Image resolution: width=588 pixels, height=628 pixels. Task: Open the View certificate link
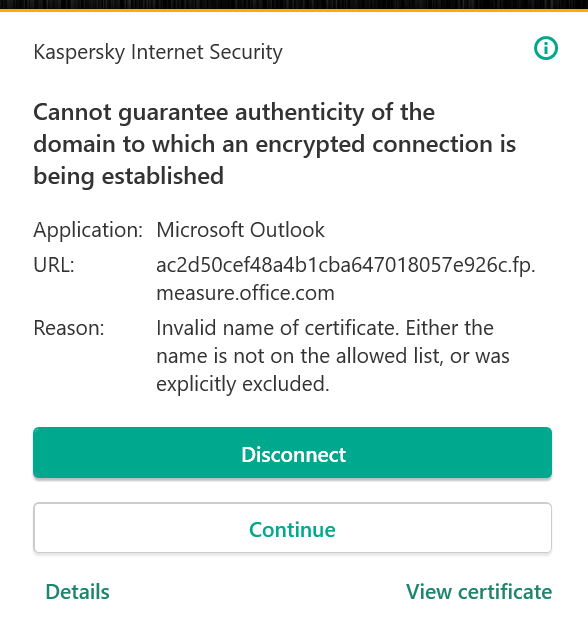(x=479, y=592)
